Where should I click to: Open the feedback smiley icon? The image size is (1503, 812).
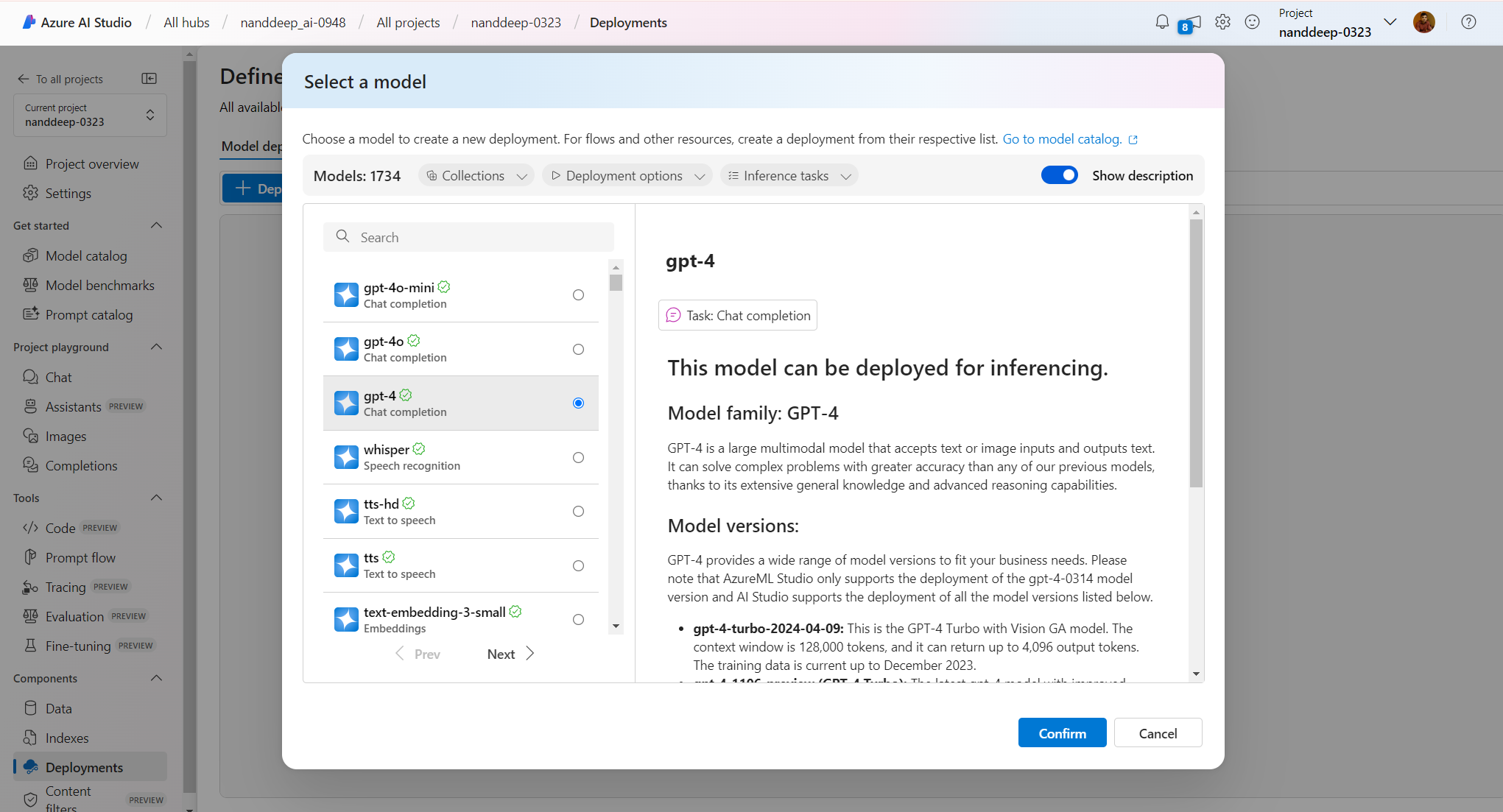tap(1252, 22)
